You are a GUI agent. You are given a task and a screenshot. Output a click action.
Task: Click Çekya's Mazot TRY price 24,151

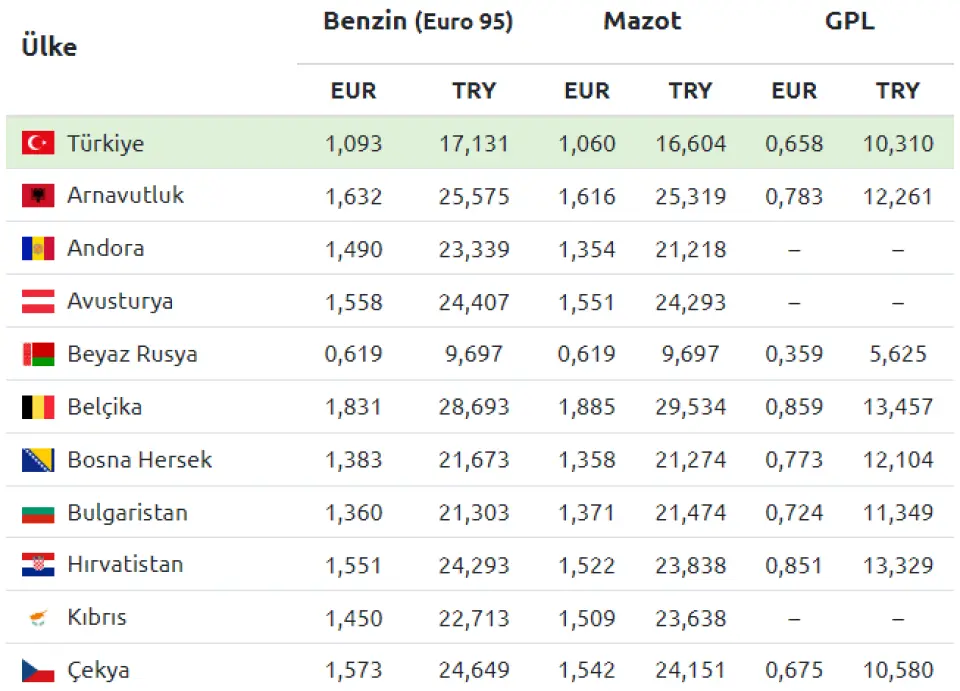pos(691,670)
